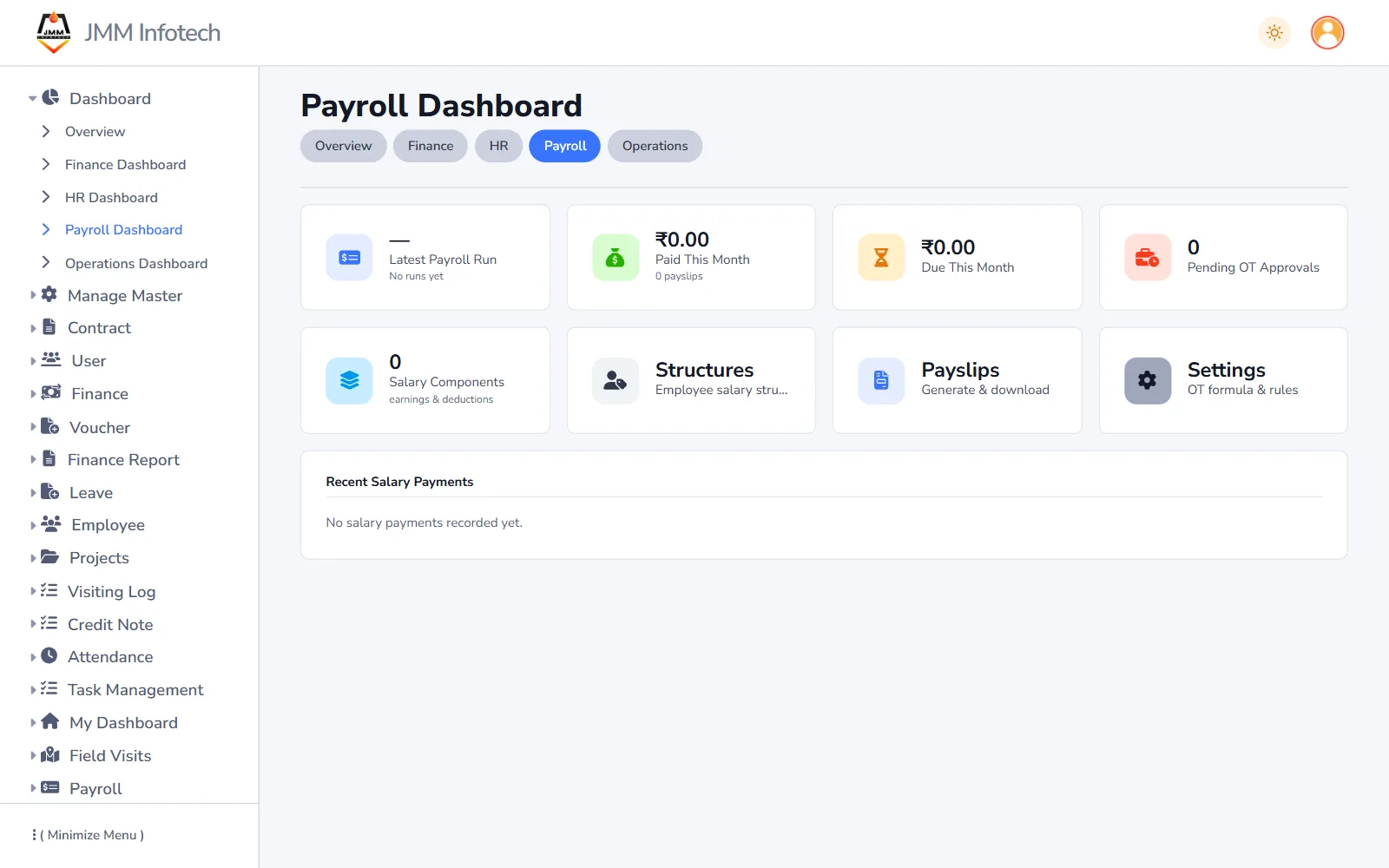The height and width of the screenshot is (868, 1389).
Task: Open Credit Note in sidebar
Action: coord(110,624)
